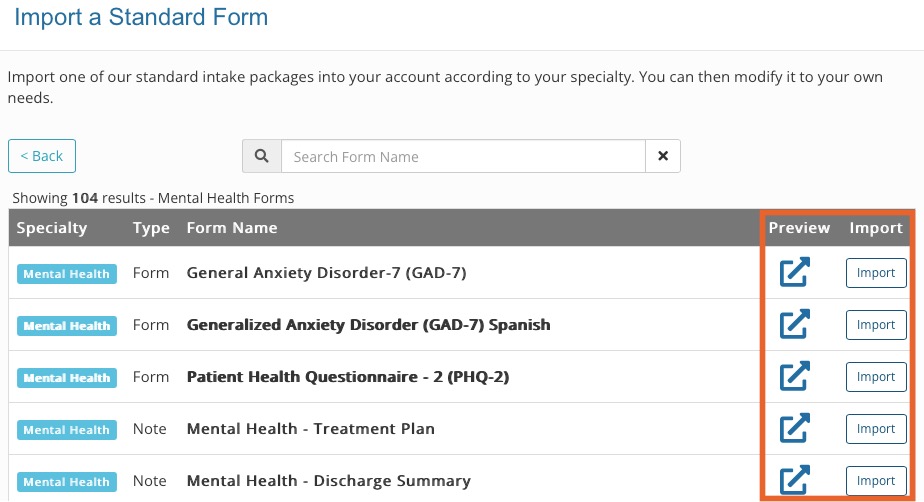Image resolution: width=924 pixels, height=502 pixels.
Task: Import the GAD-7 Spanish form
Action: 876,325
